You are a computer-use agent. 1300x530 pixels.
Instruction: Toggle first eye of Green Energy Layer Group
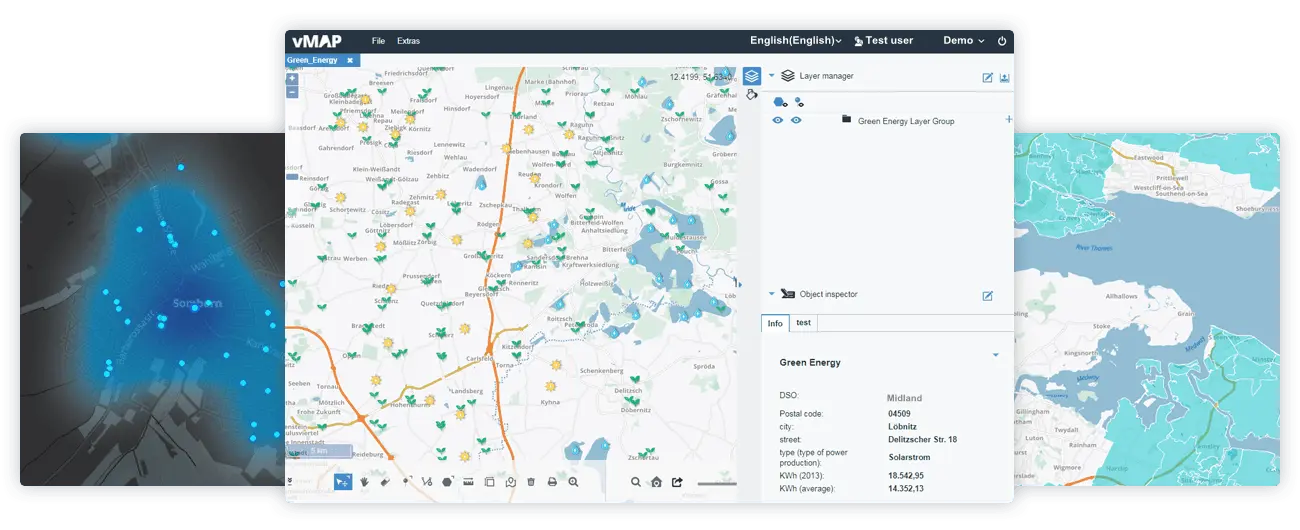pyautogui.click(x=777, y=120)
